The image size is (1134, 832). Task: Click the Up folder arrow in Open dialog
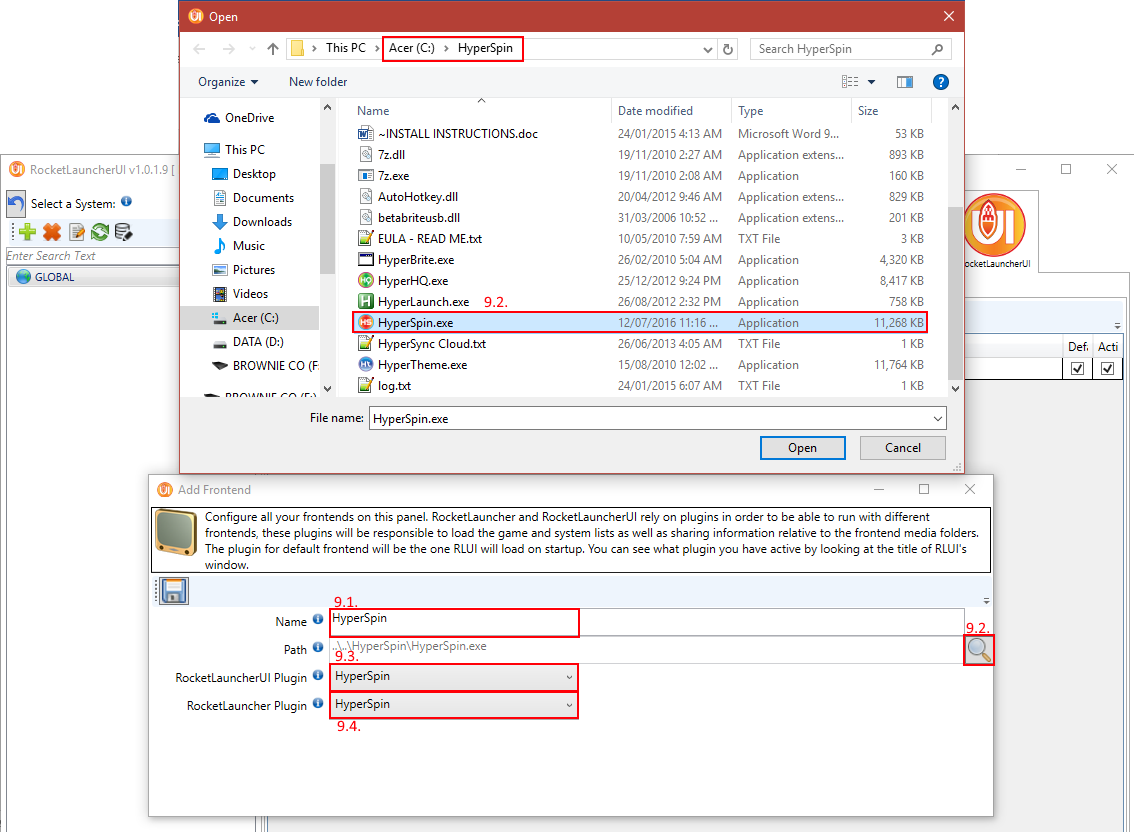pyautogui.click(x=273, y=49)
